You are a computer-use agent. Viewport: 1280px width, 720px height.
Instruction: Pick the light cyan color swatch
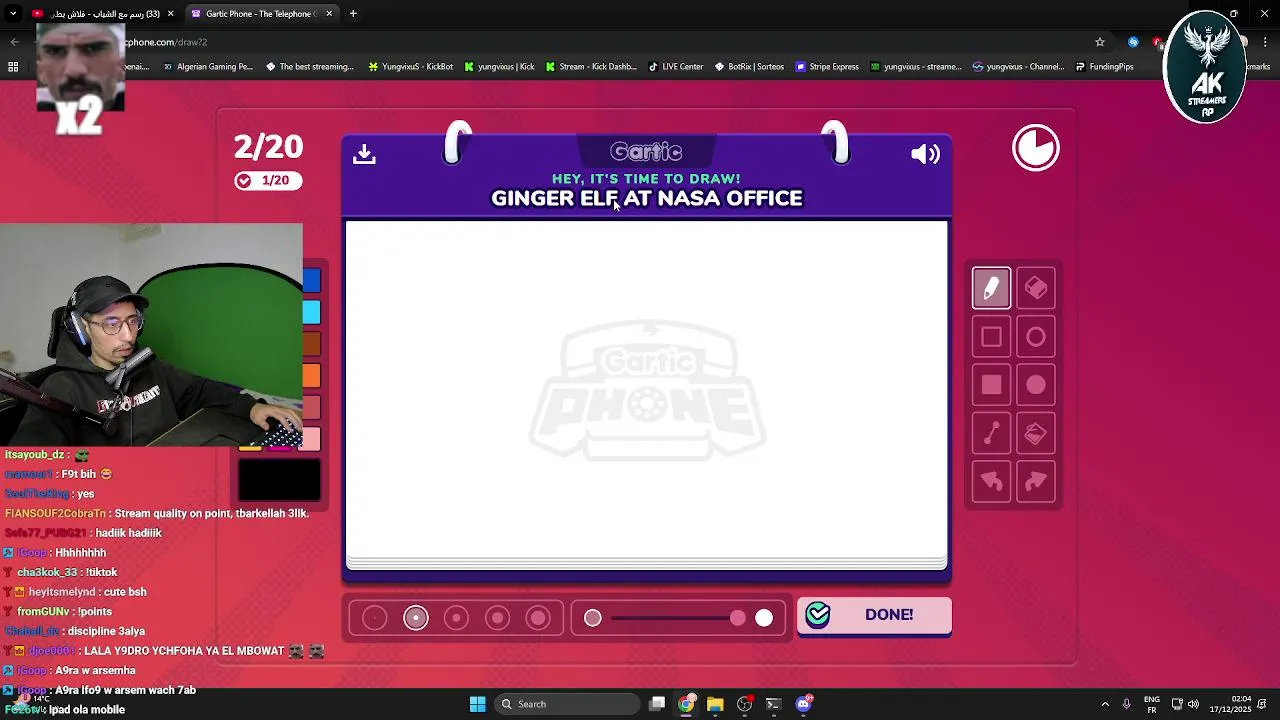pyautogui.click(x=311, y=313)
